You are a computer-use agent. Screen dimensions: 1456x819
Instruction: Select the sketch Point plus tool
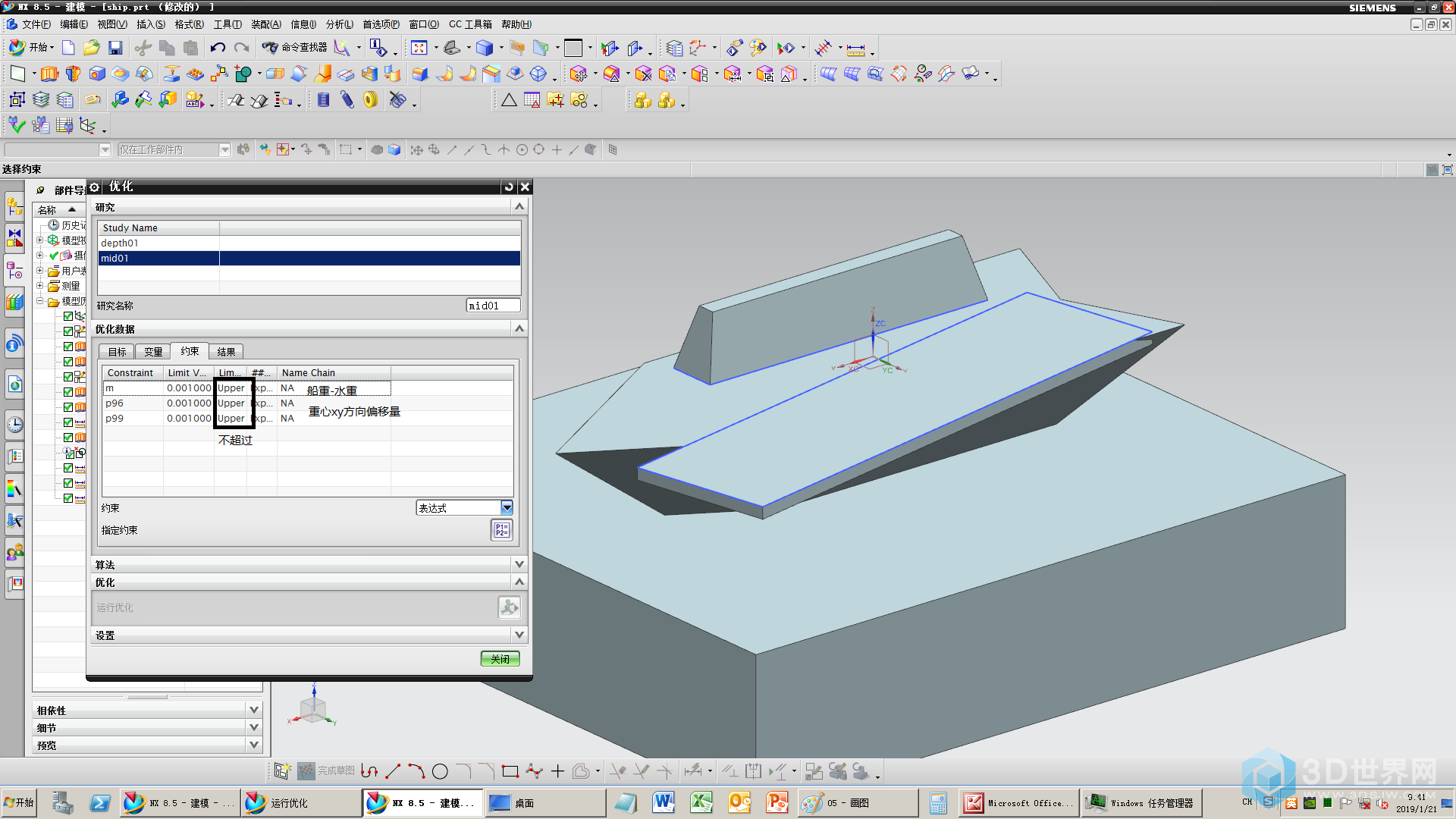click(x=558, y=771)
